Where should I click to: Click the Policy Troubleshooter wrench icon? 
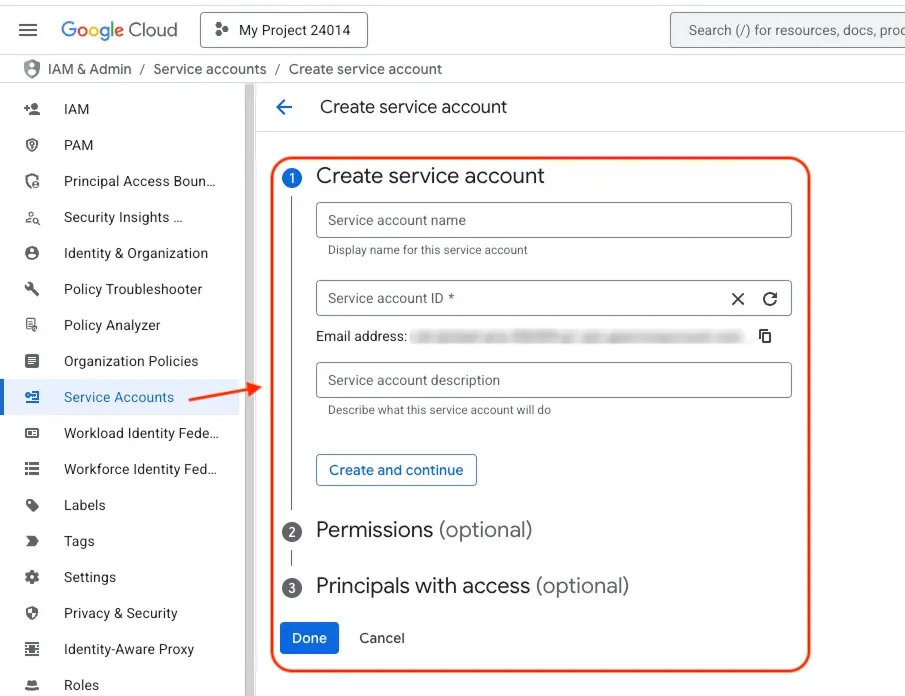[32, 289]
